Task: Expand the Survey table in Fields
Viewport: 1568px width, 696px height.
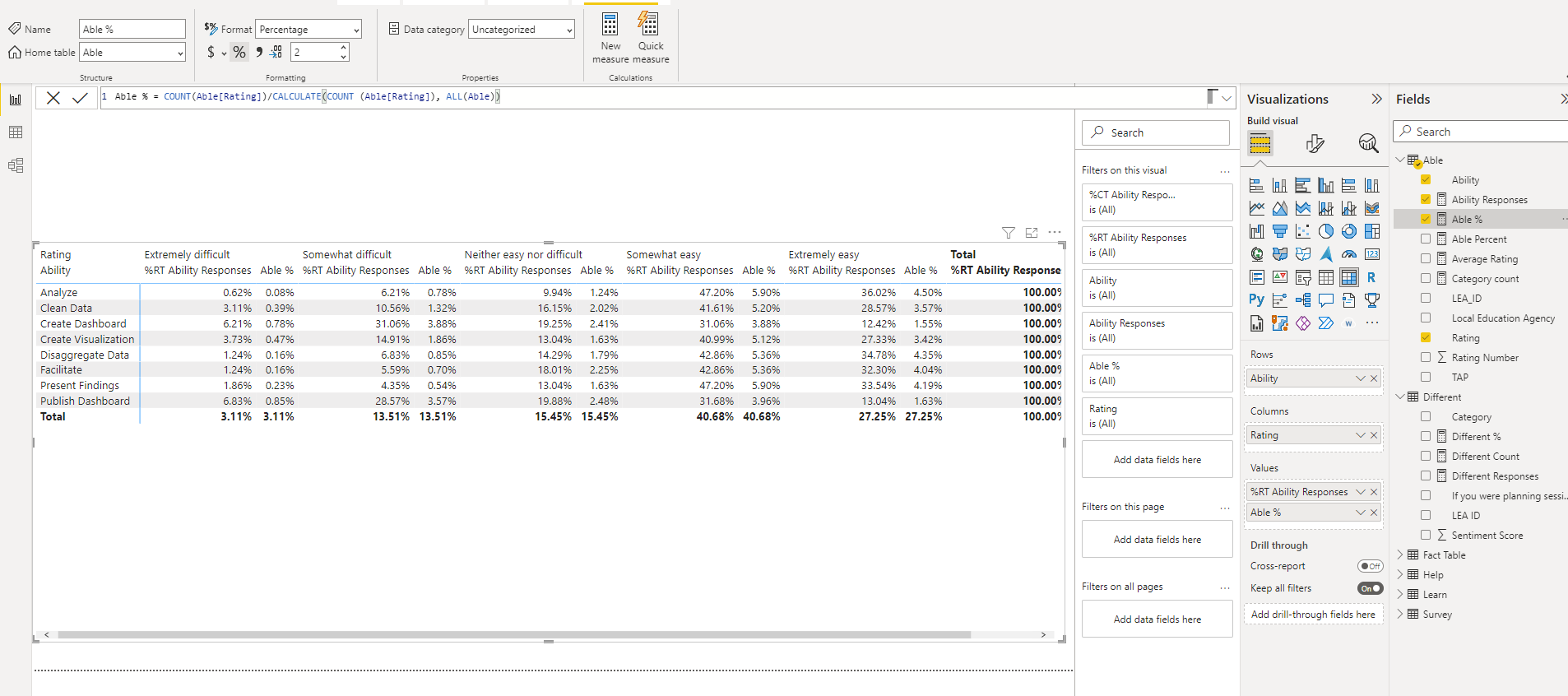Action: point(1400,615)
